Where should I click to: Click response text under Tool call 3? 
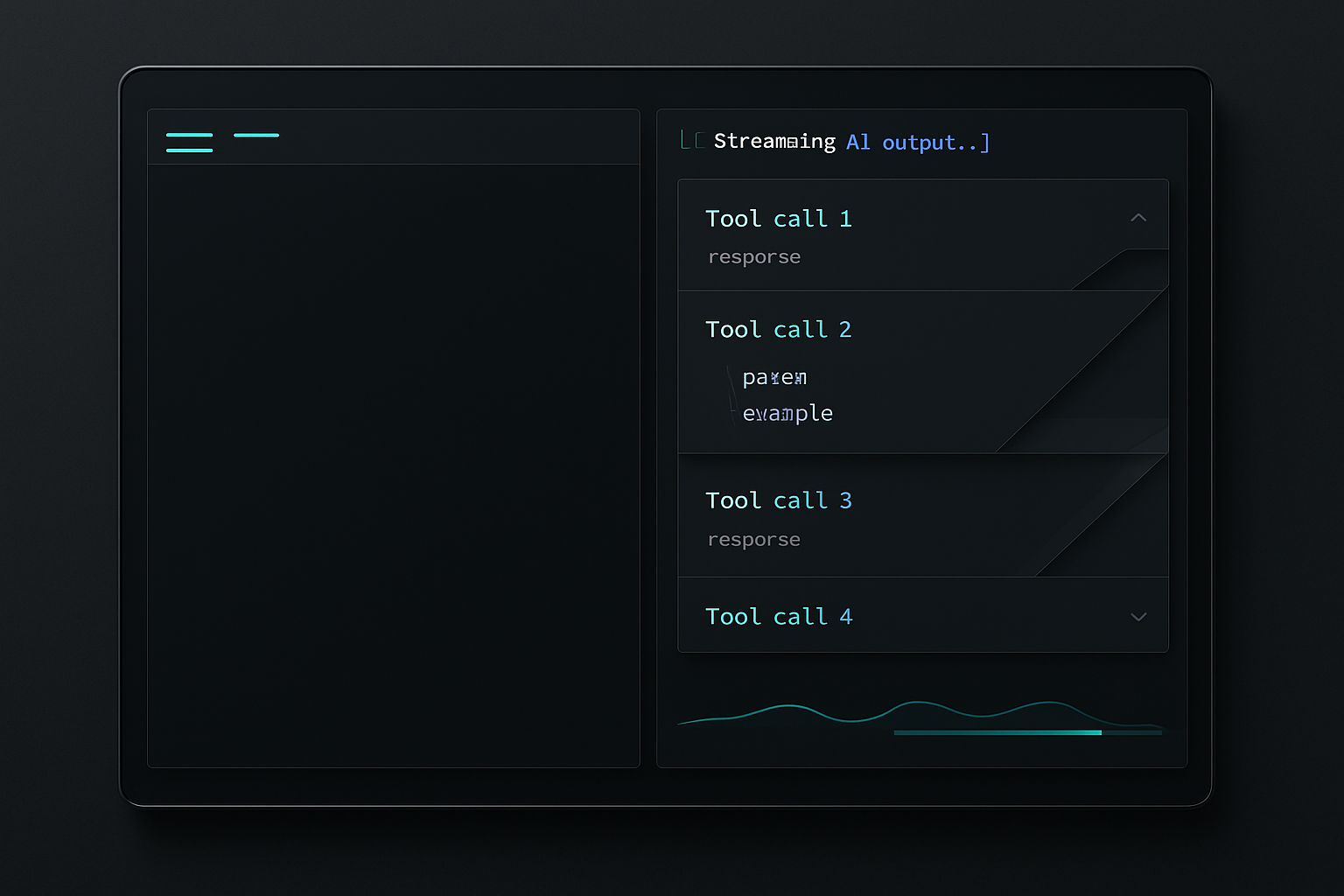pyautogui.click(x=754, y=540)
